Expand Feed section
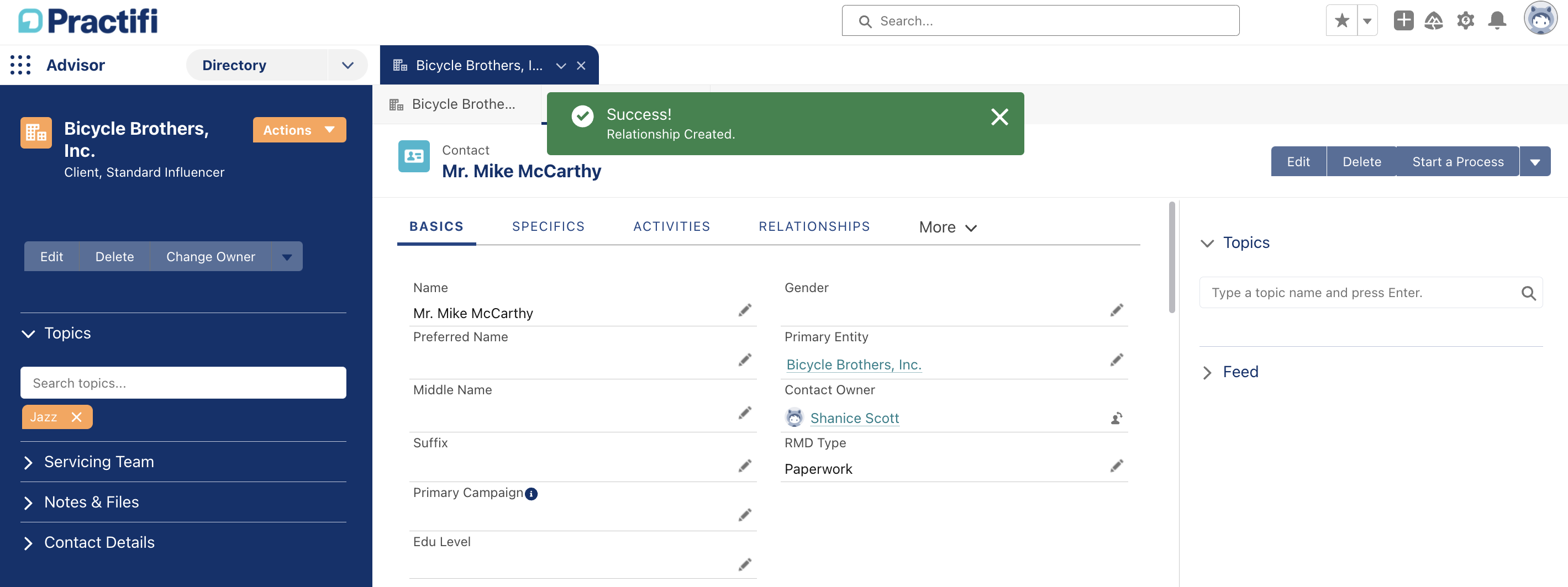The image size is (1568, 587). pyautogui.click(x=1207, y=372)
